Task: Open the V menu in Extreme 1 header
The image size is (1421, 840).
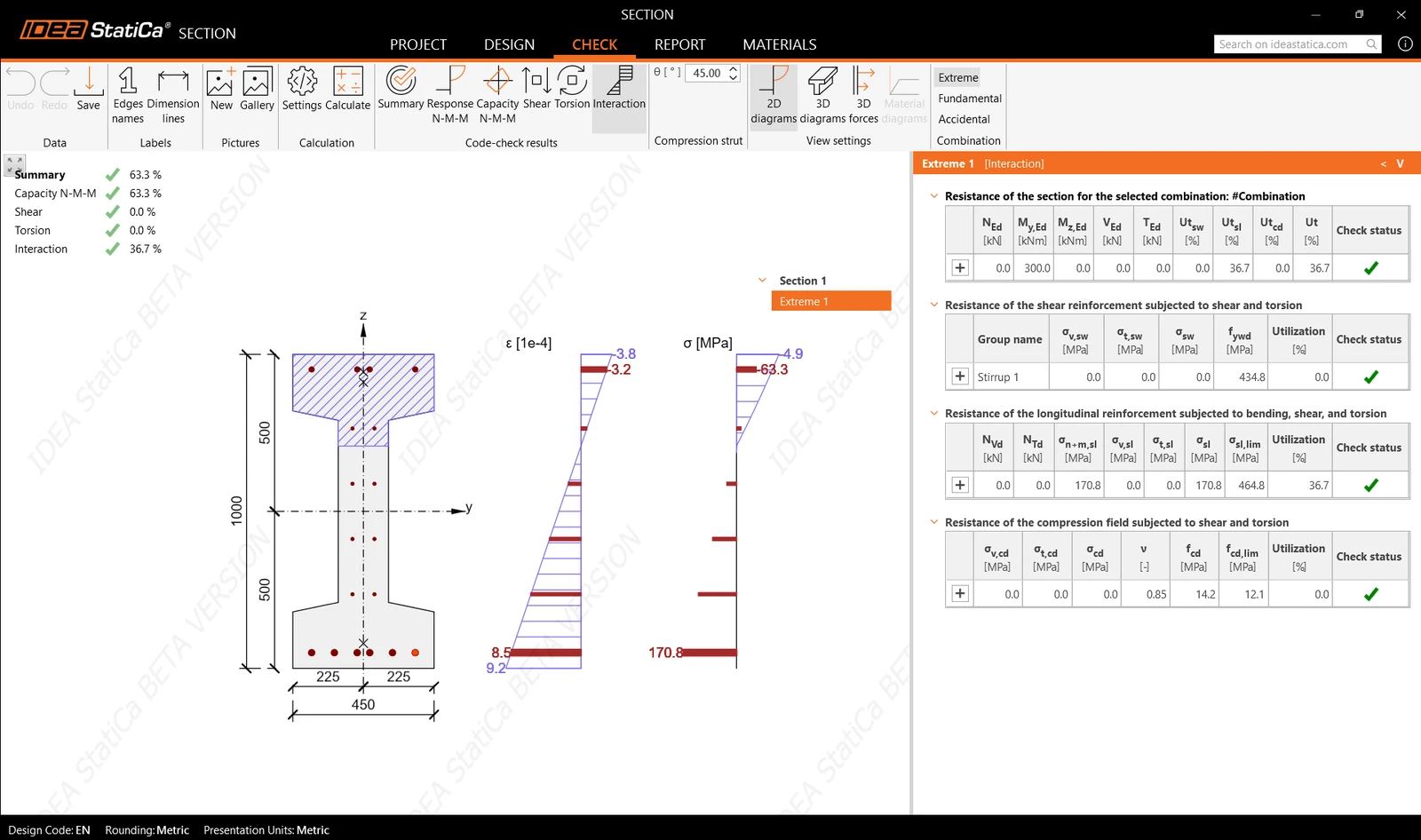Action: pos(1401,163)
